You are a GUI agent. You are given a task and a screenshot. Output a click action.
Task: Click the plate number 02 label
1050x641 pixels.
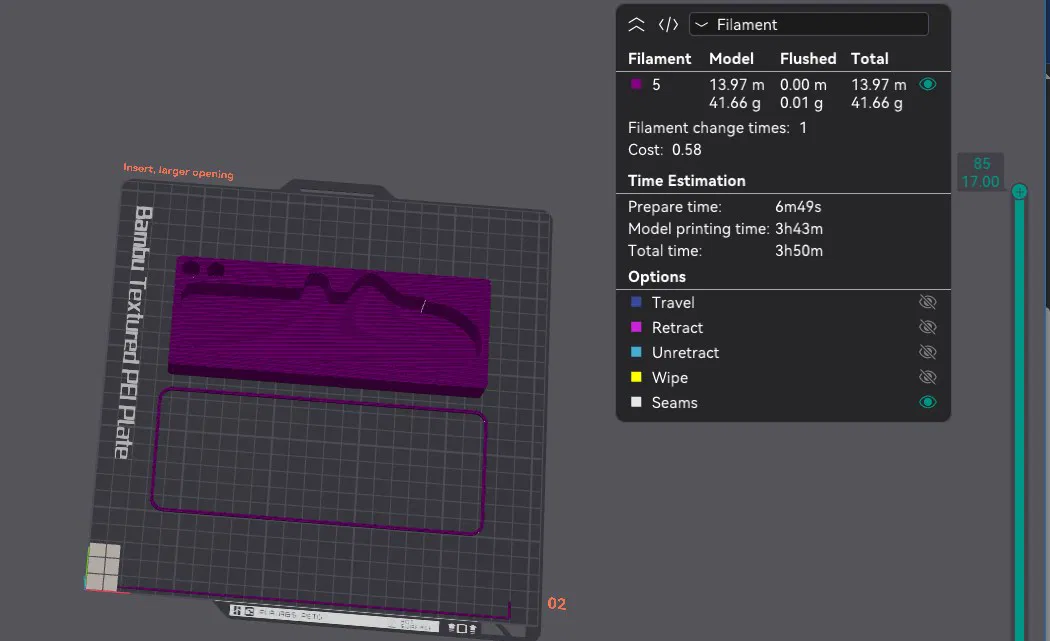pos(556,603)
